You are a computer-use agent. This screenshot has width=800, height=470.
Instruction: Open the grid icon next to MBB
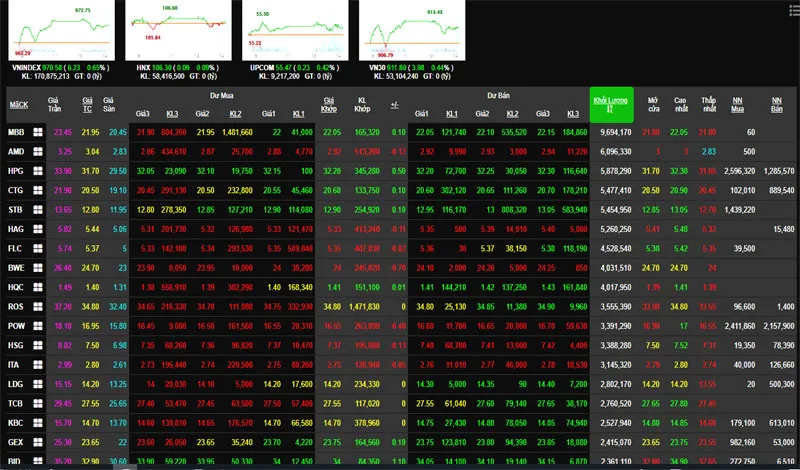(38, 132)
